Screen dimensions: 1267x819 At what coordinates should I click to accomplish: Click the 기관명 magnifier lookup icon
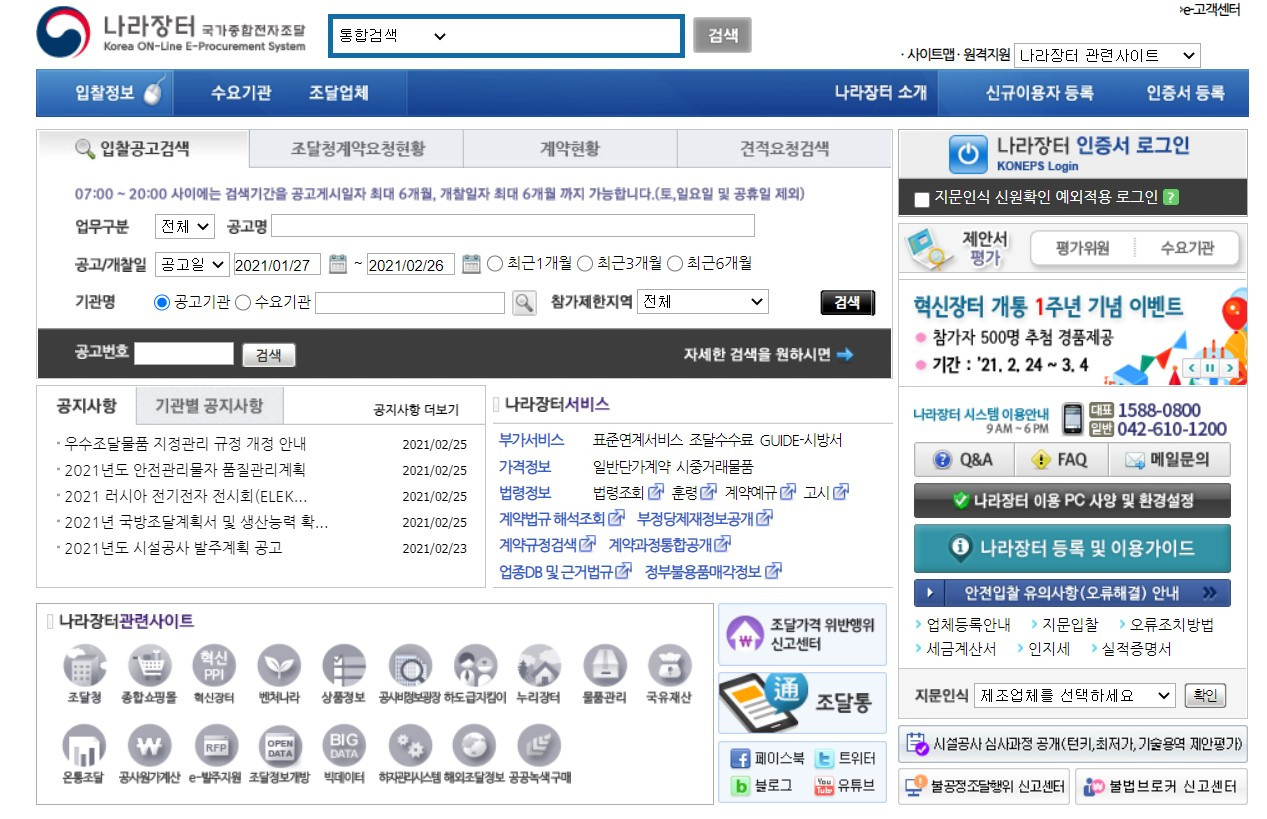click(524, 302)
